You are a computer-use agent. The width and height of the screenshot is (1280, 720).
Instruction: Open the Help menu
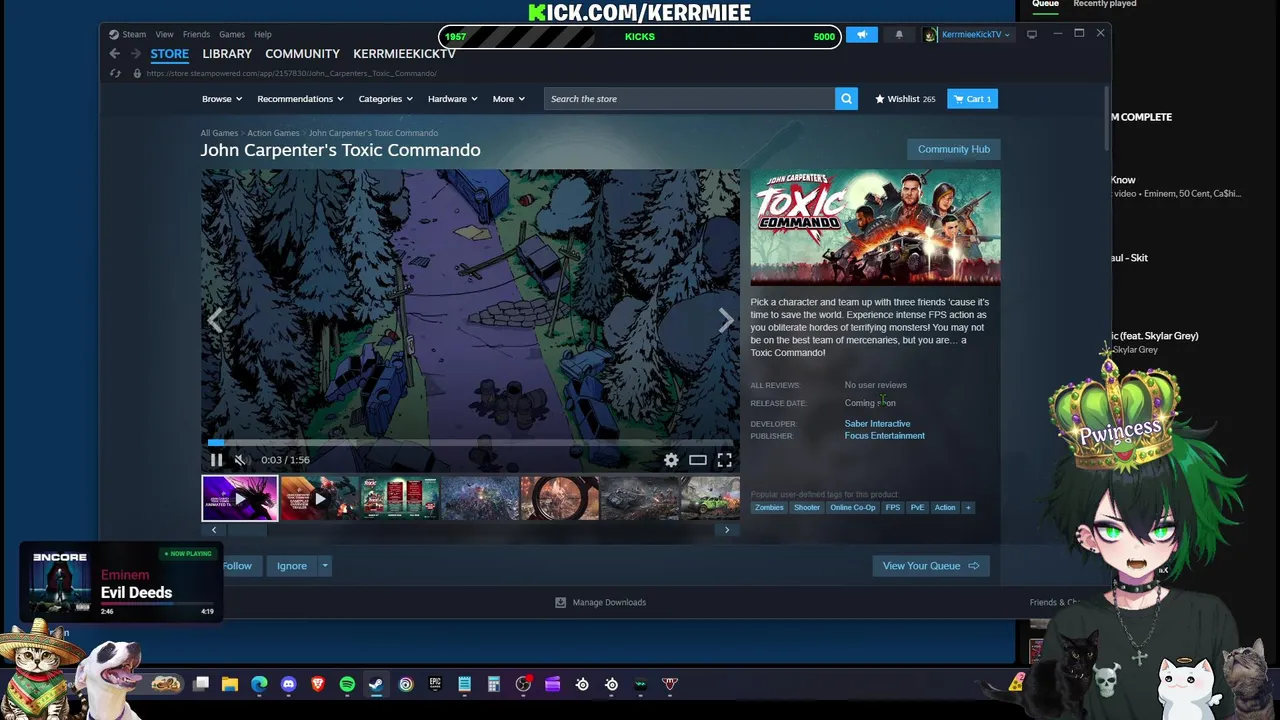[263, 34]
